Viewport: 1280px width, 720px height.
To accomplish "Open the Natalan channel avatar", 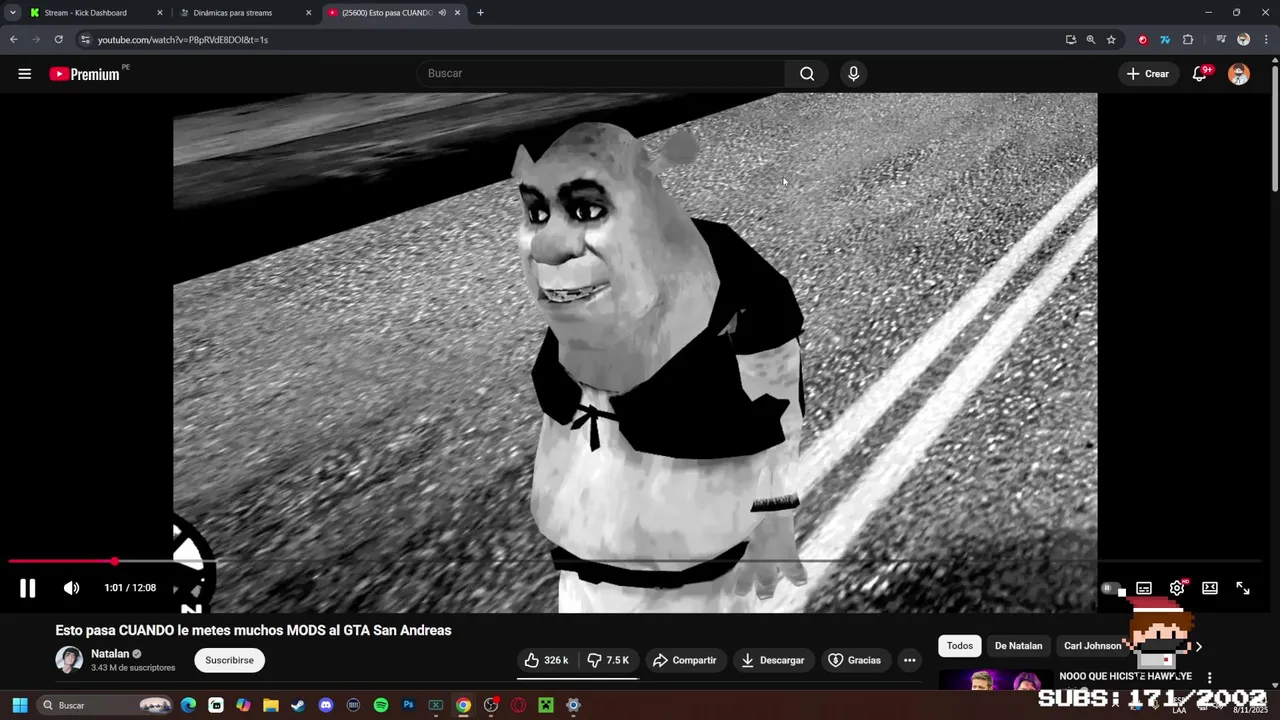I will [69, 660].
